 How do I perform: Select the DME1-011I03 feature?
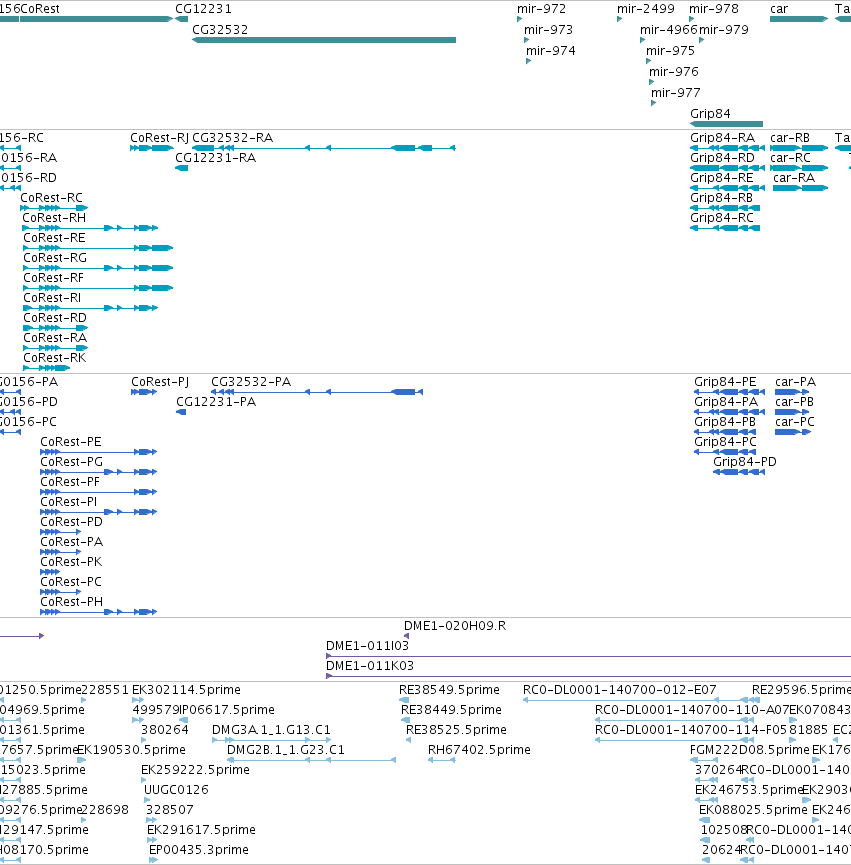click(588, 656)
